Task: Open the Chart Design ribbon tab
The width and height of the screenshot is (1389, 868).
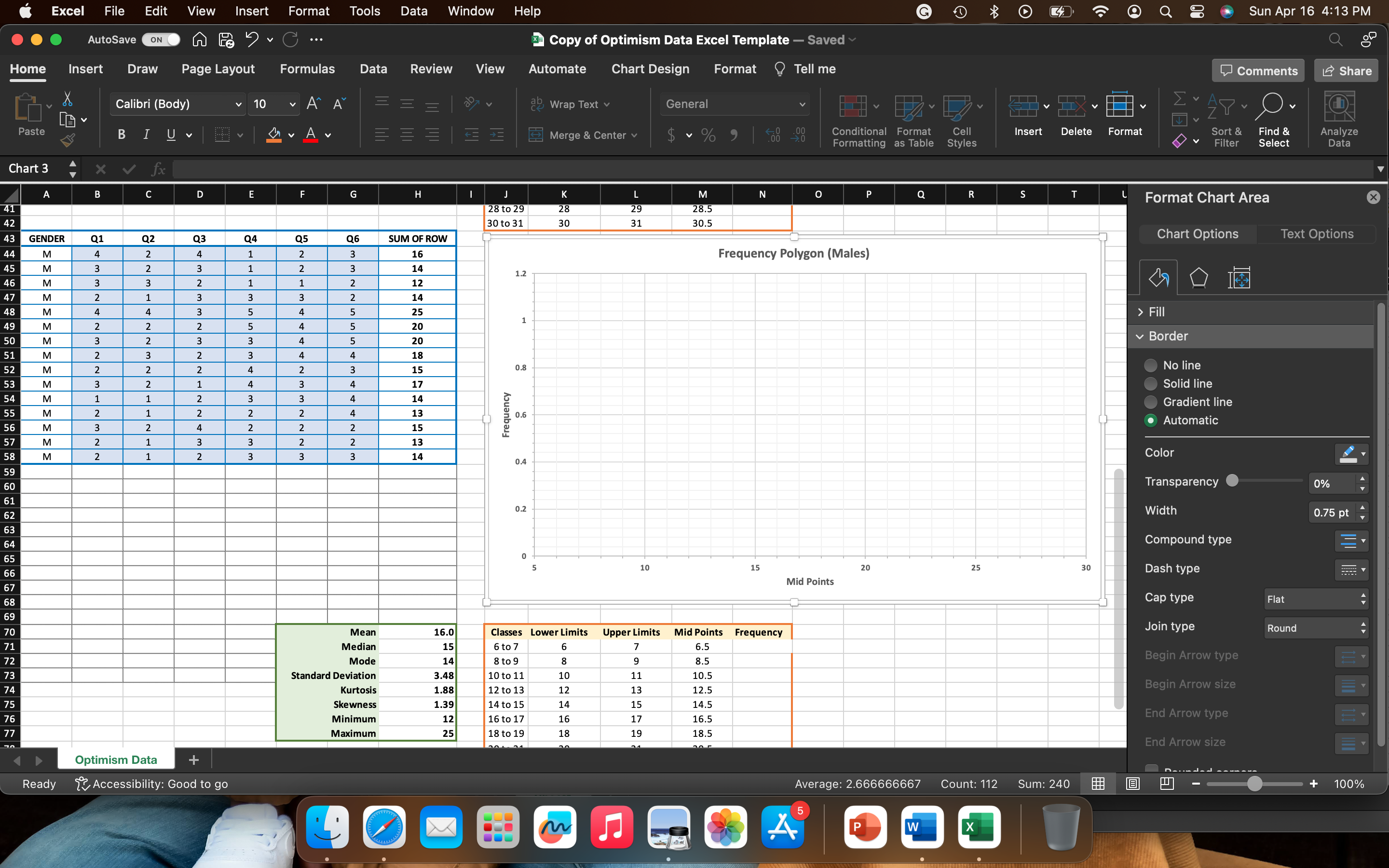Action: click(650, 69)
